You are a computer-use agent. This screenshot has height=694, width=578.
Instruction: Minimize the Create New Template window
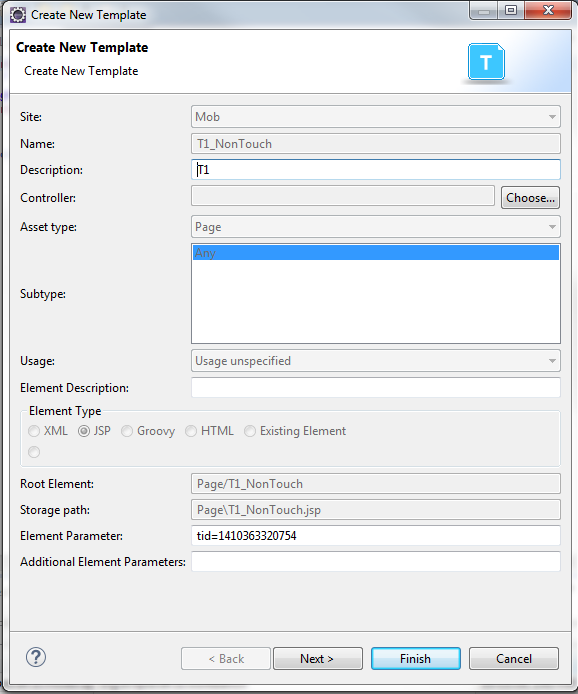tap(484, 11)
